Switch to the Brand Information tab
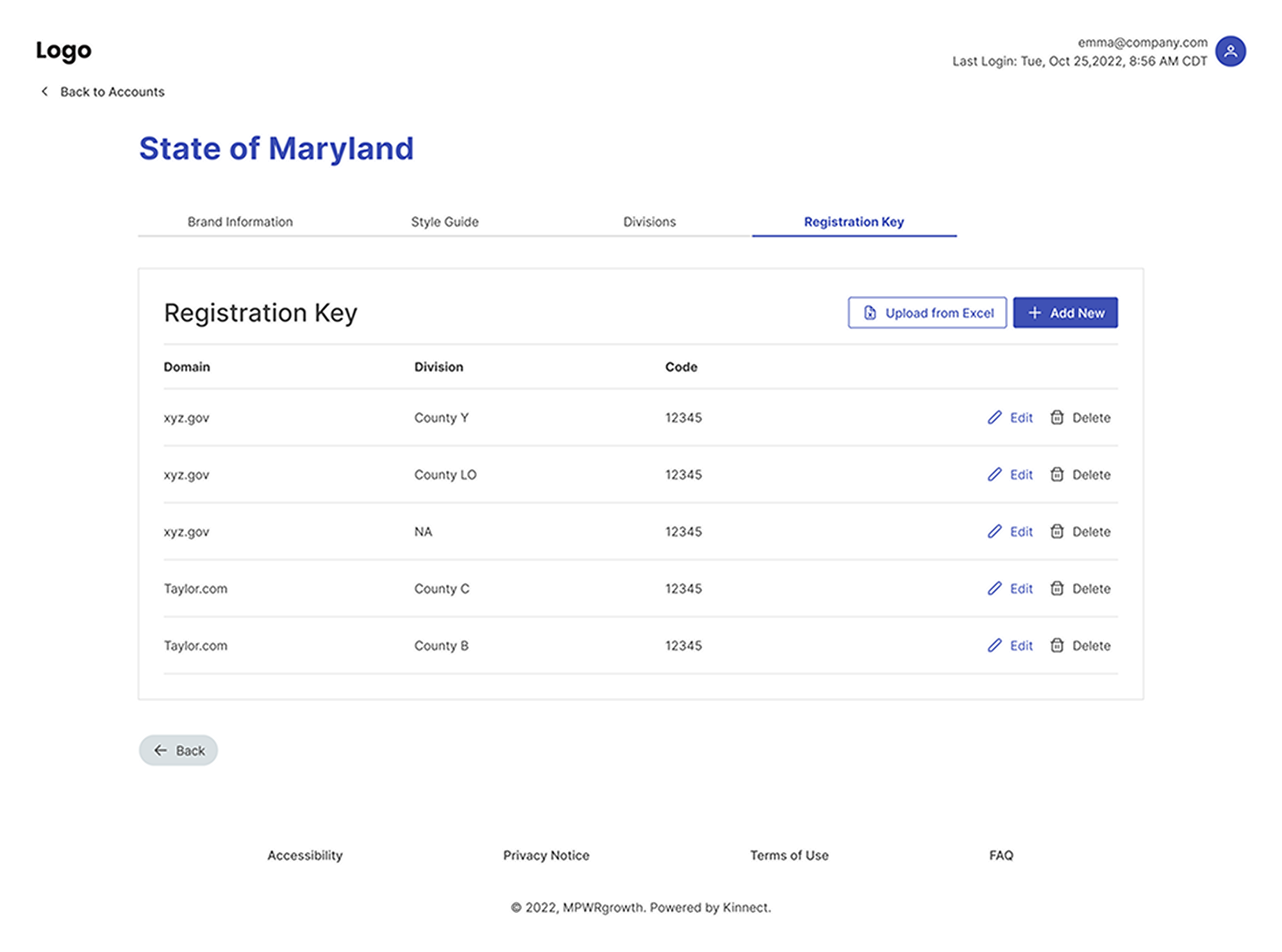 pyautogui.click(x=240, y=222)
